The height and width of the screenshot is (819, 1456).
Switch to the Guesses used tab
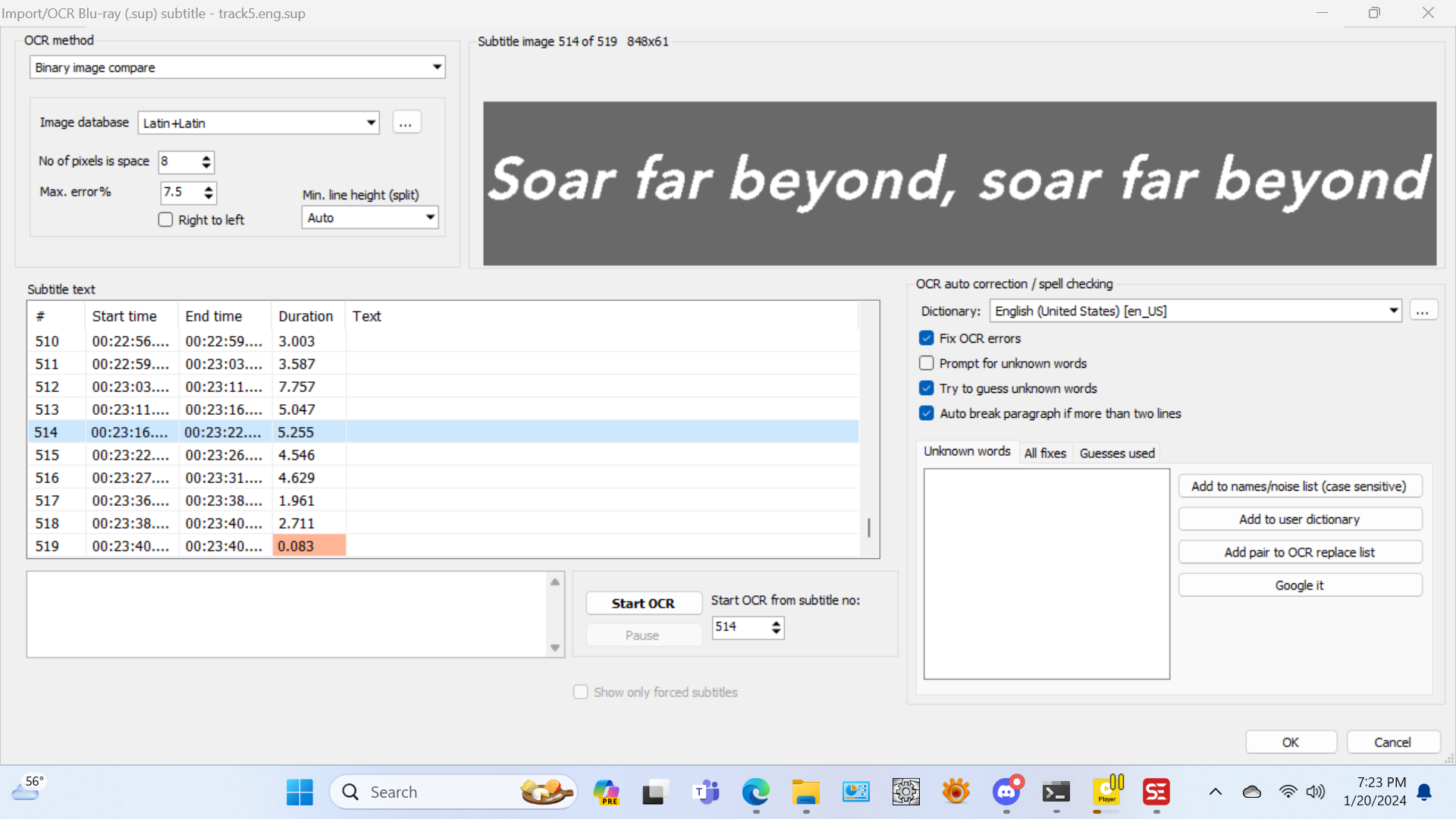pyautogui.click(x=1117, y=453)
